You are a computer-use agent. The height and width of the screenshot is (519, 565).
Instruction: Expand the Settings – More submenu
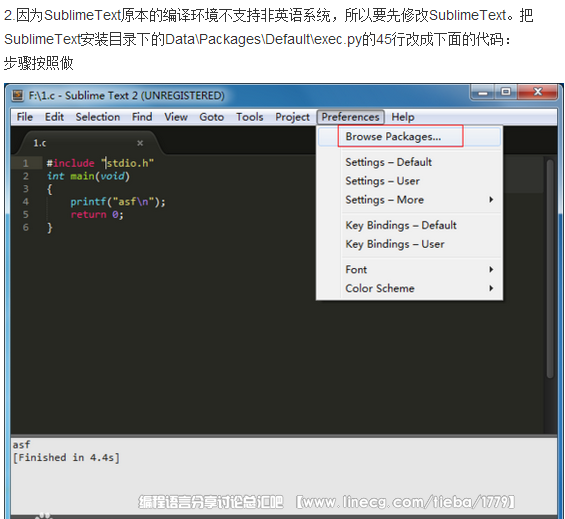409,200
